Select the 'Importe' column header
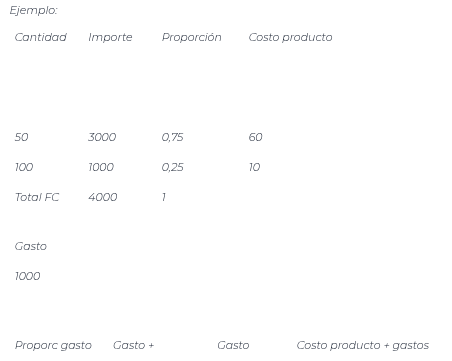The image size is (452, 361). pyautogui.click(x=110, y=37)
